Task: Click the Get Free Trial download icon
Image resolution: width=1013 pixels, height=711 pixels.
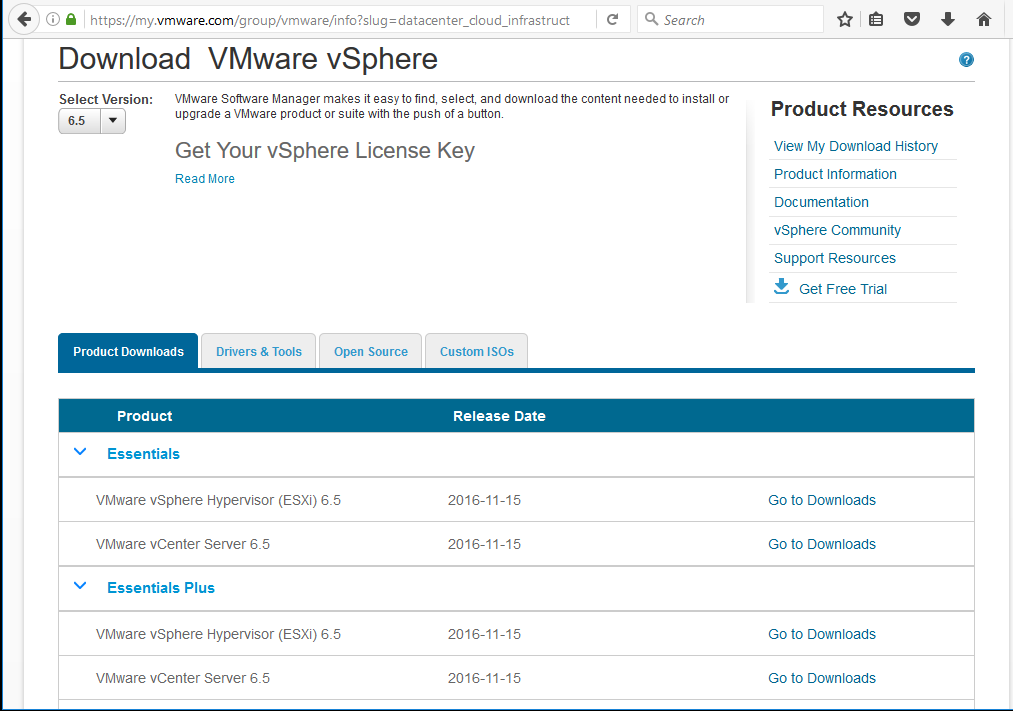Action: pos(782,287)
